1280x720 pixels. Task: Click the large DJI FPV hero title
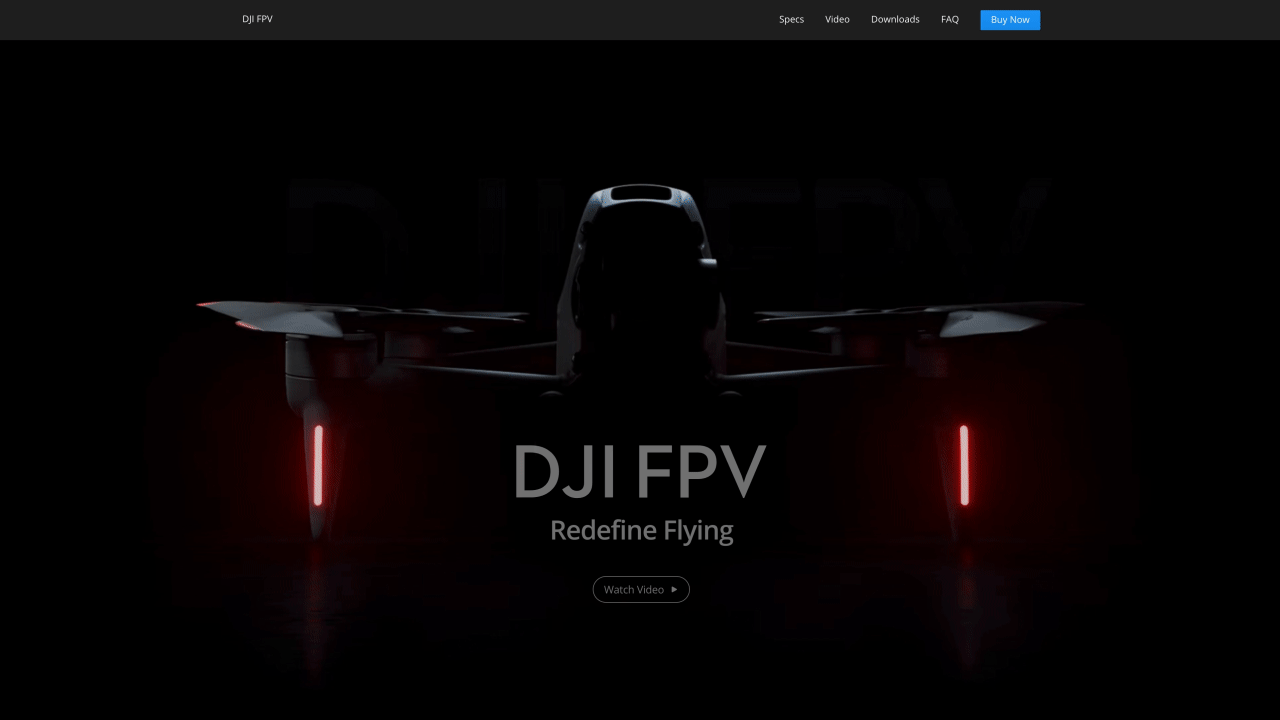click(640, 472)
